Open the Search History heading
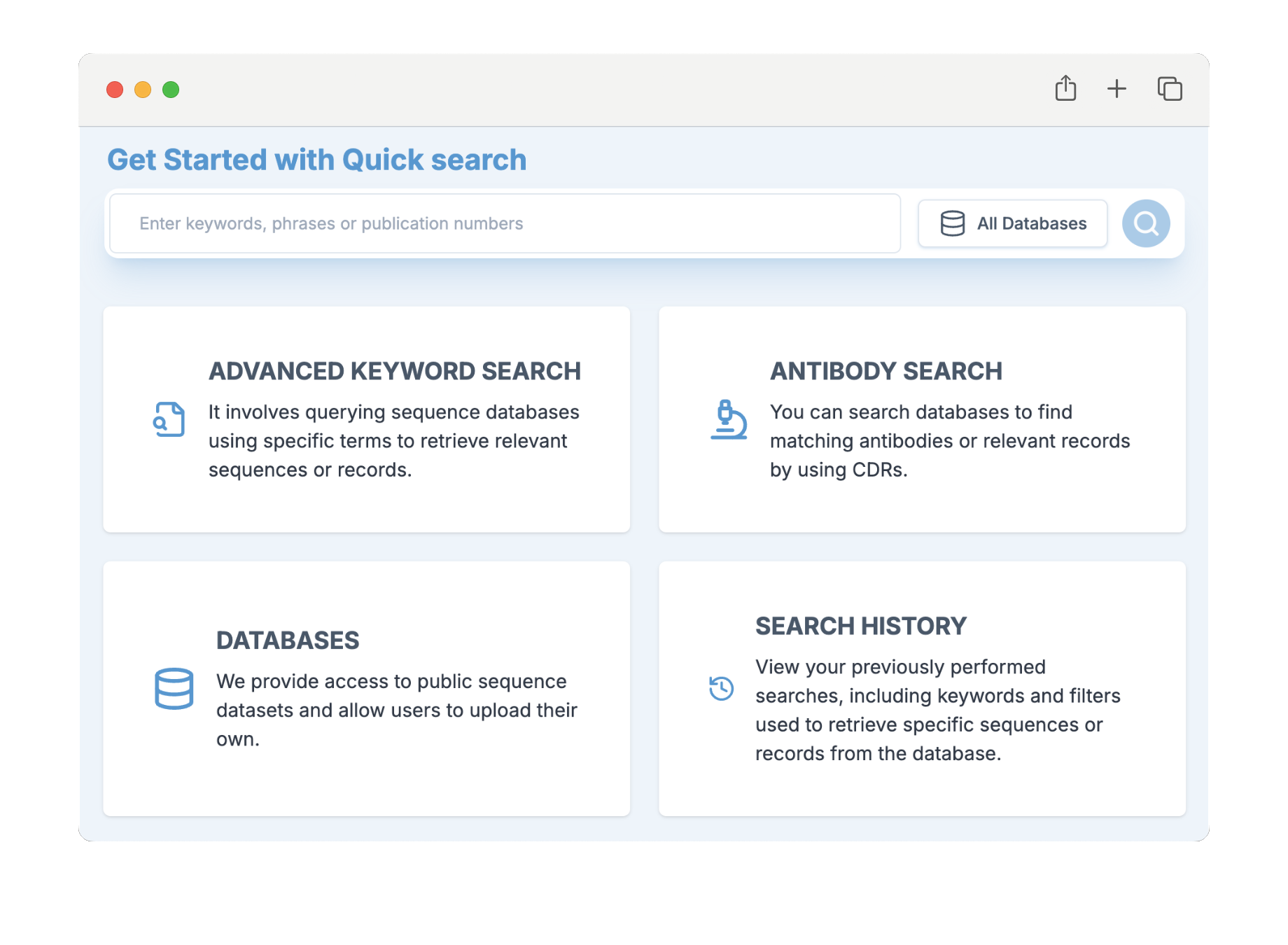 coord(861,626)
